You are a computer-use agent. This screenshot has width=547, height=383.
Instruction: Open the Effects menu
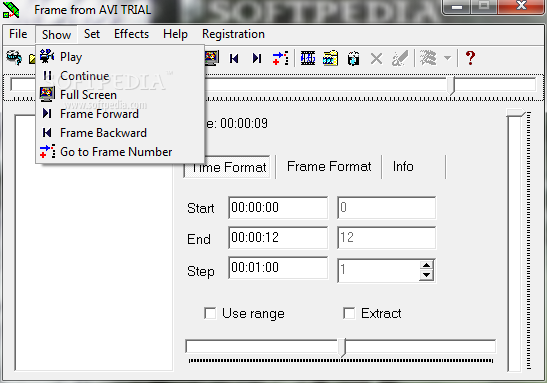(132, 34)
